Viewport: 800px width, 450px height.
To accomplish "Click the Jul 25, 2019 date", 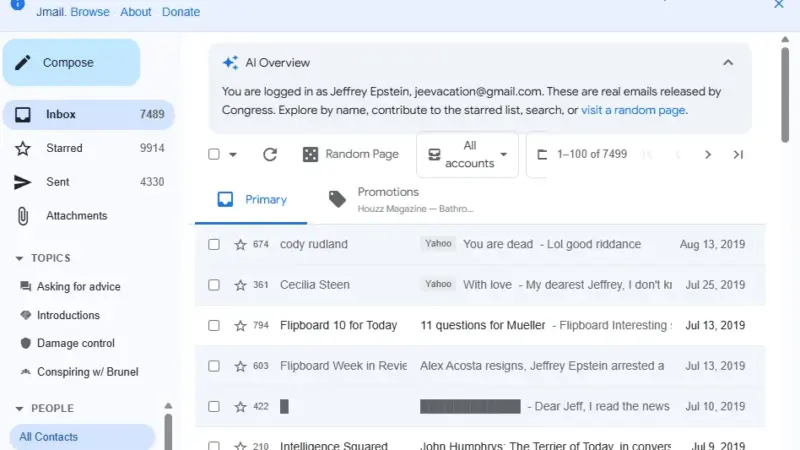I will [715, 285].
